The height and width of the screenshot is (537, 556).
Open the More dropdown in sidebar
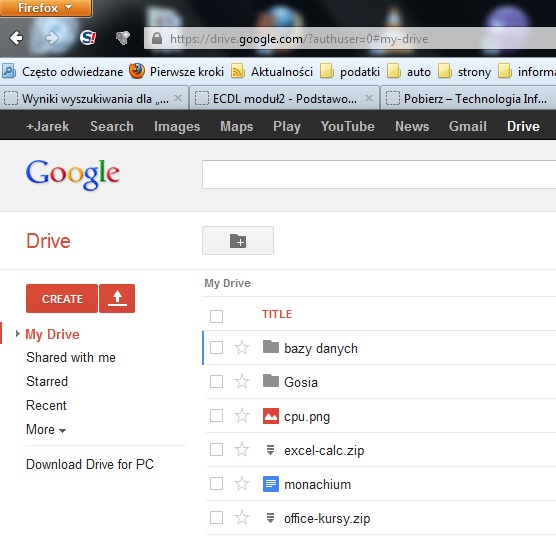46,430
